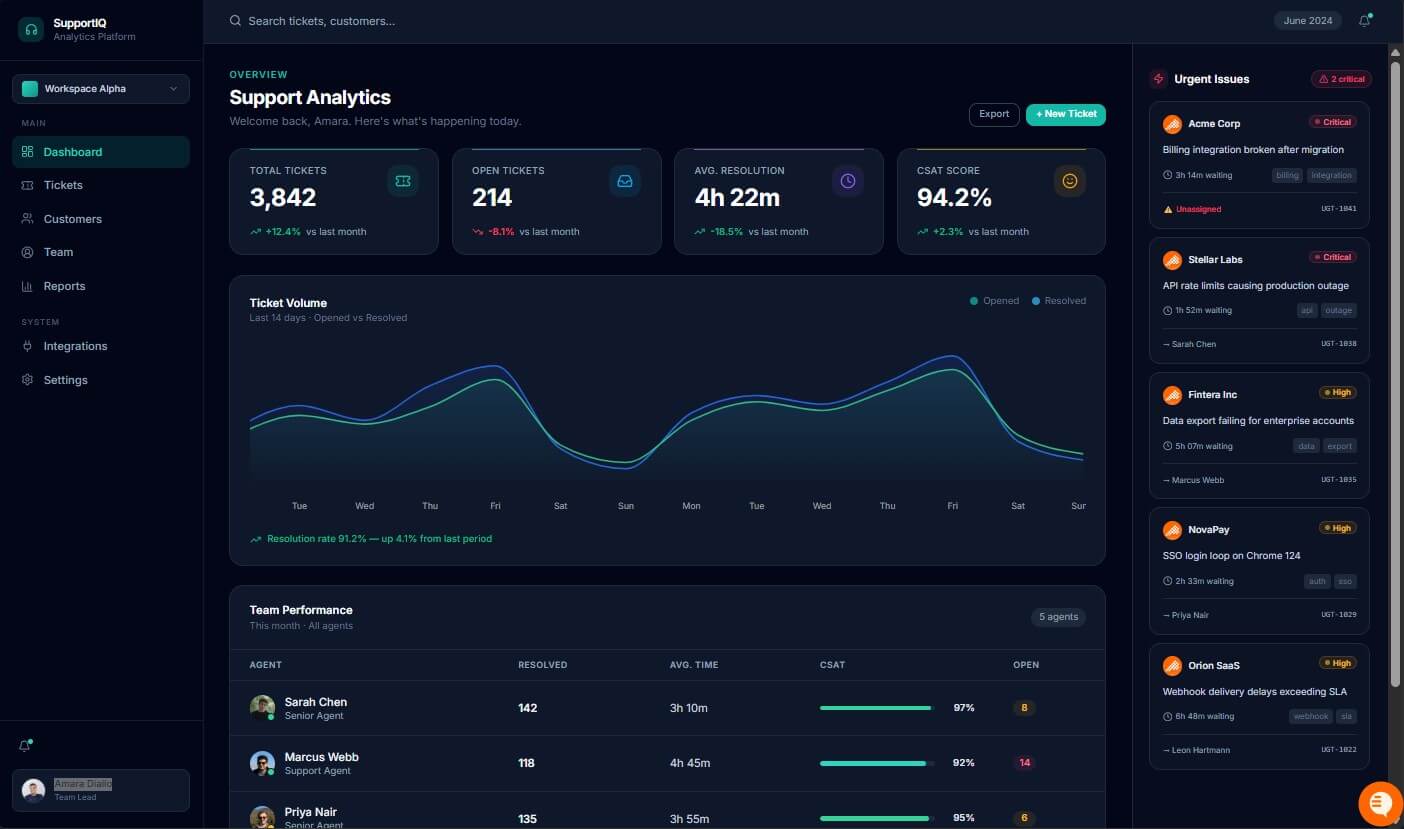The height and width of the screenshot is (829, 1404).
Task: Click Marcus Webb's 92% CSAT bar
Action: tap(877, 763)
